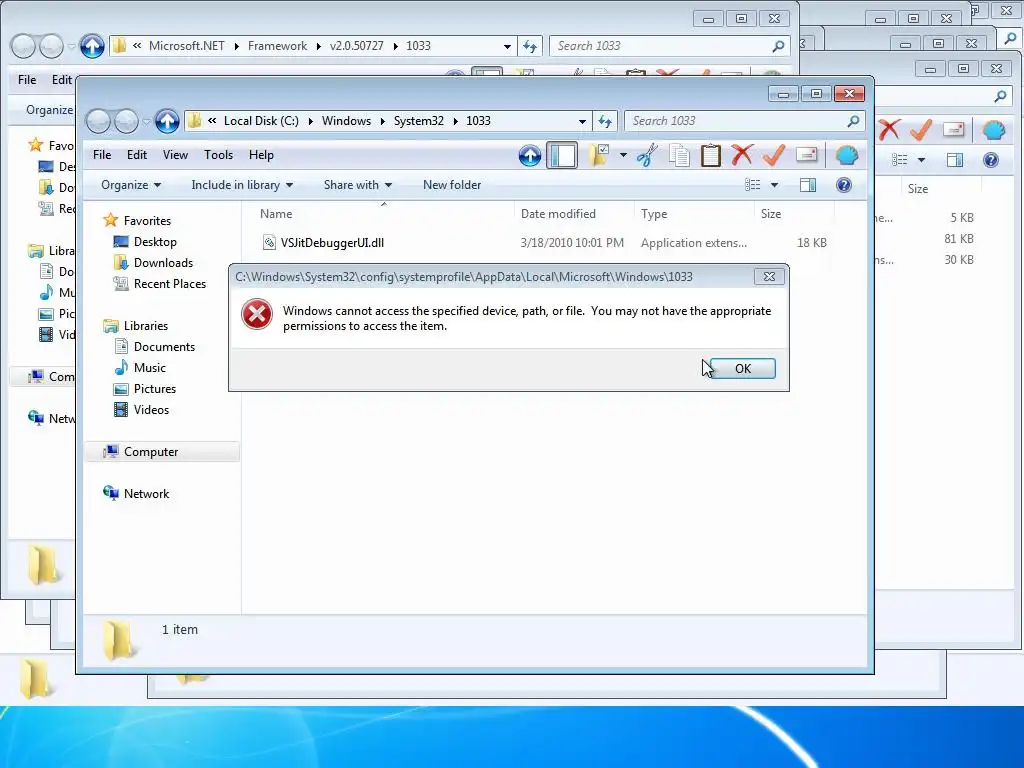Click into the Search 1033 box of front window
Screen dimensions: 1024x768
737,121
